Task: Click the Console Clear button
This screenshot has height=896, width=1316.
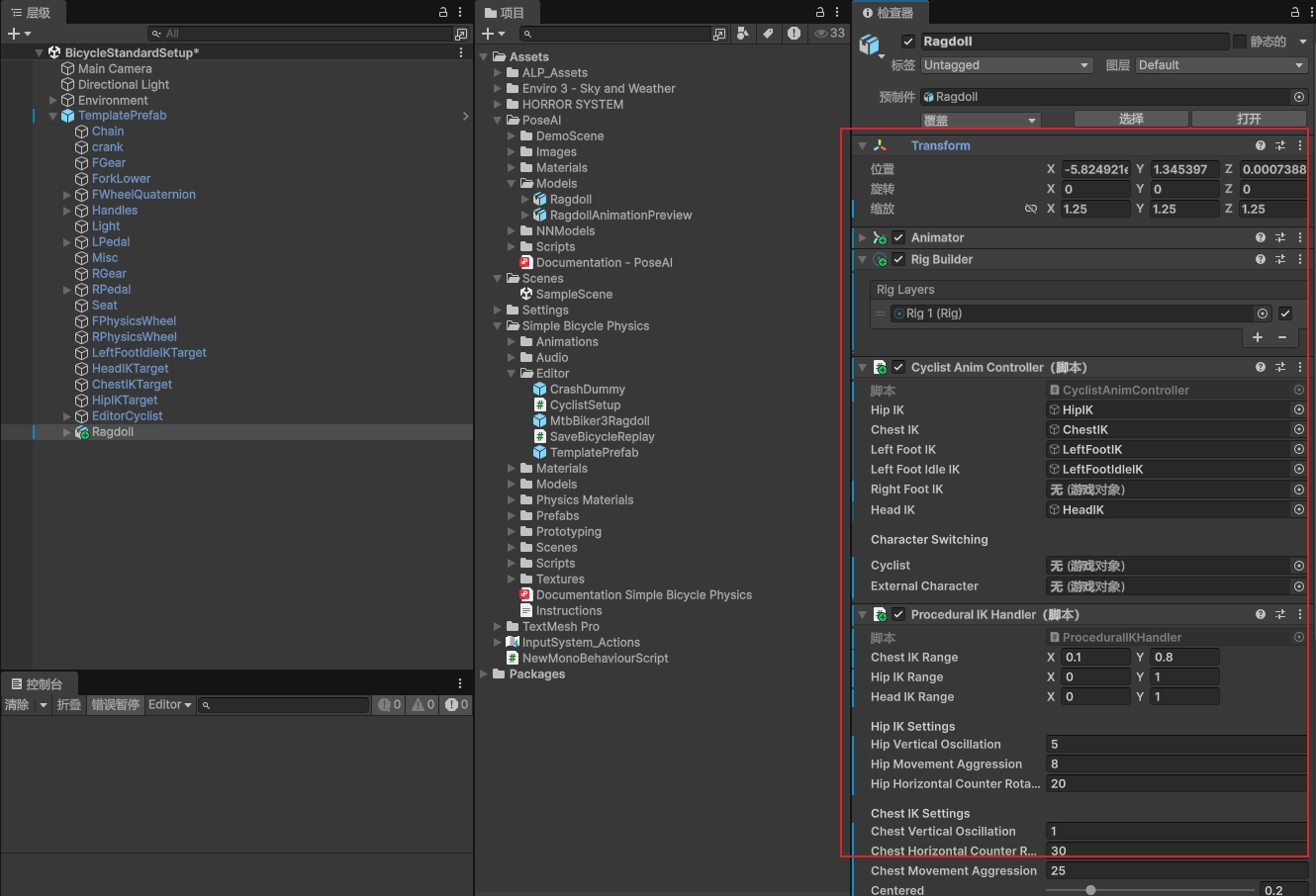Action: tap(17, 705)
